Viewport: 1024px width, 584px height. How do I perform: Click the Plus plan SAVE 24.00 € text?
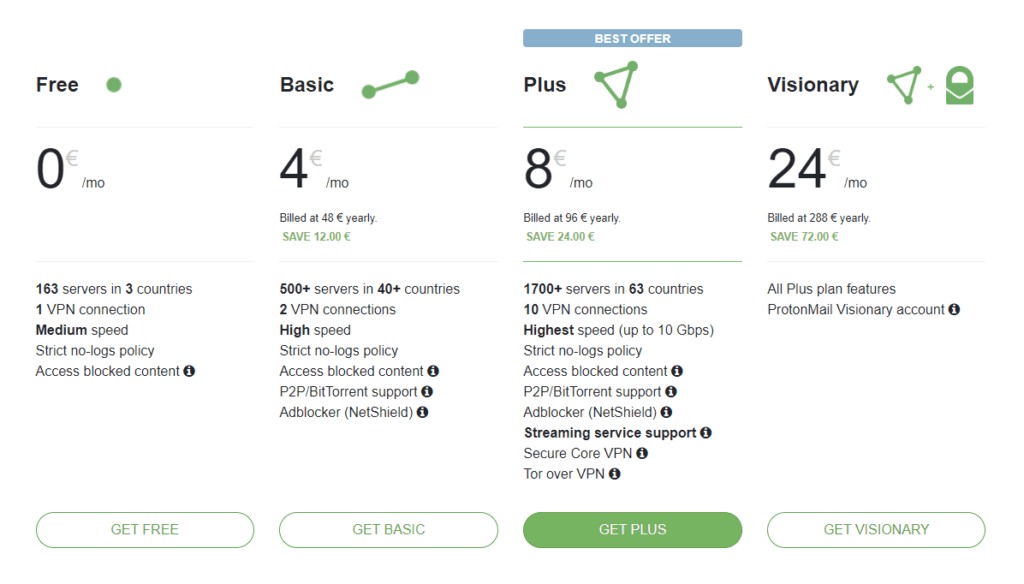(x=560, y=237)
